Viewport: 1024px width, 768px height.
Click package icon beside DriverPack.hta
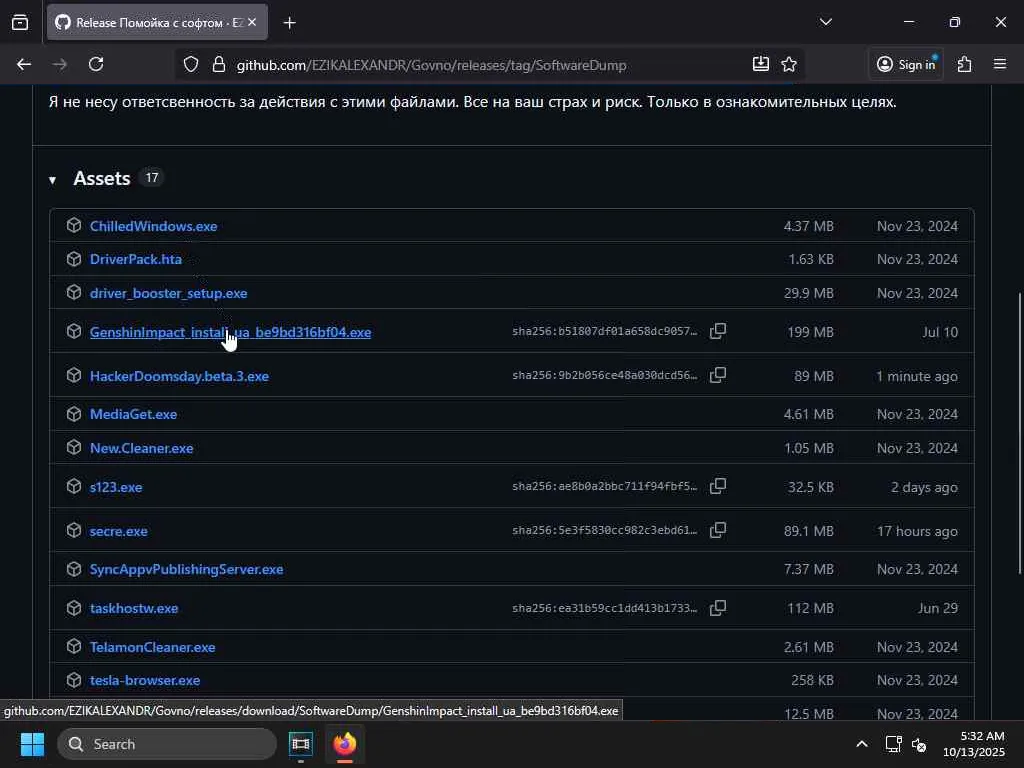[x=74, y=259]
